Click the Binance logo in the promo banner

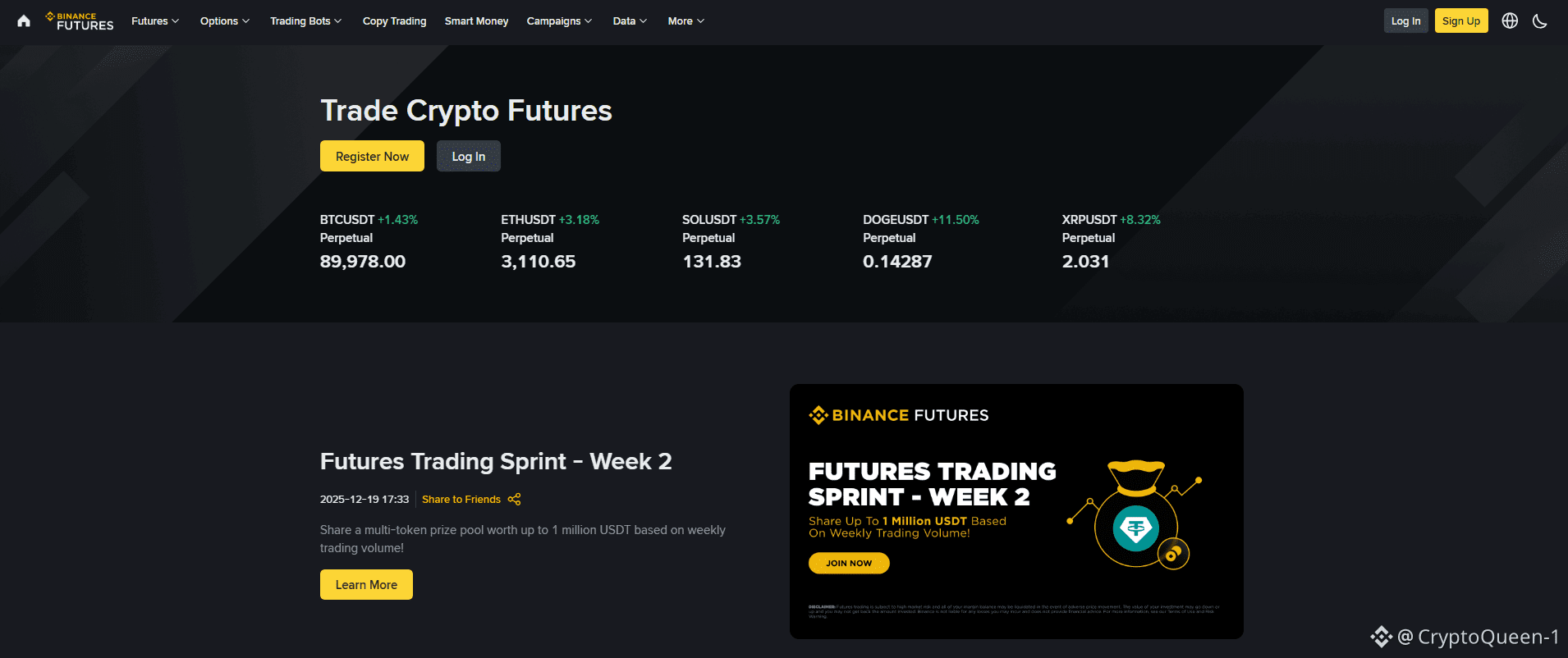click(x=899, y=415)
